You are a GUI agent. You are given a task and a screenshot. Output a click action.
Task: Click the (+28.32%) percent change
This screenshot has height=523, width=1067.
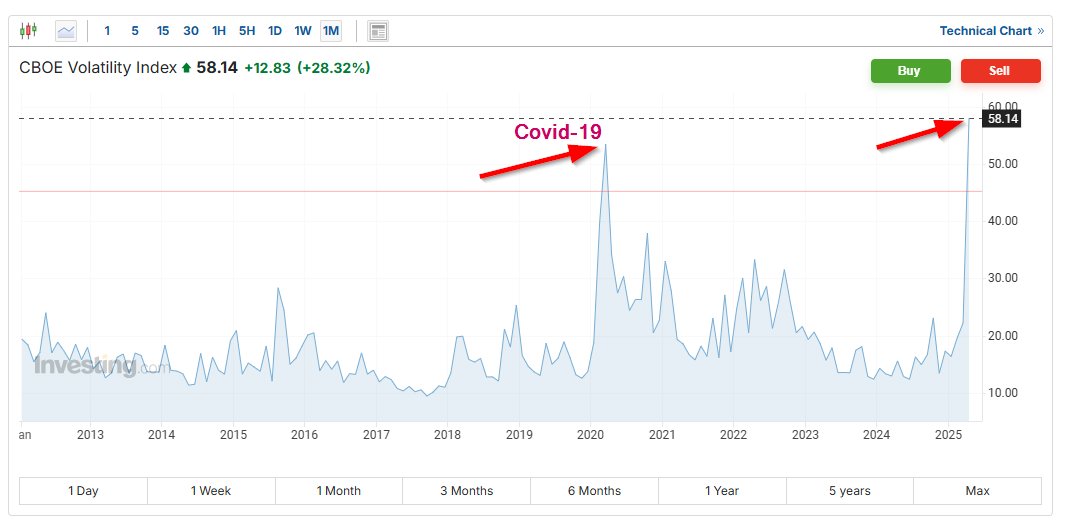(x=333, y=68)
